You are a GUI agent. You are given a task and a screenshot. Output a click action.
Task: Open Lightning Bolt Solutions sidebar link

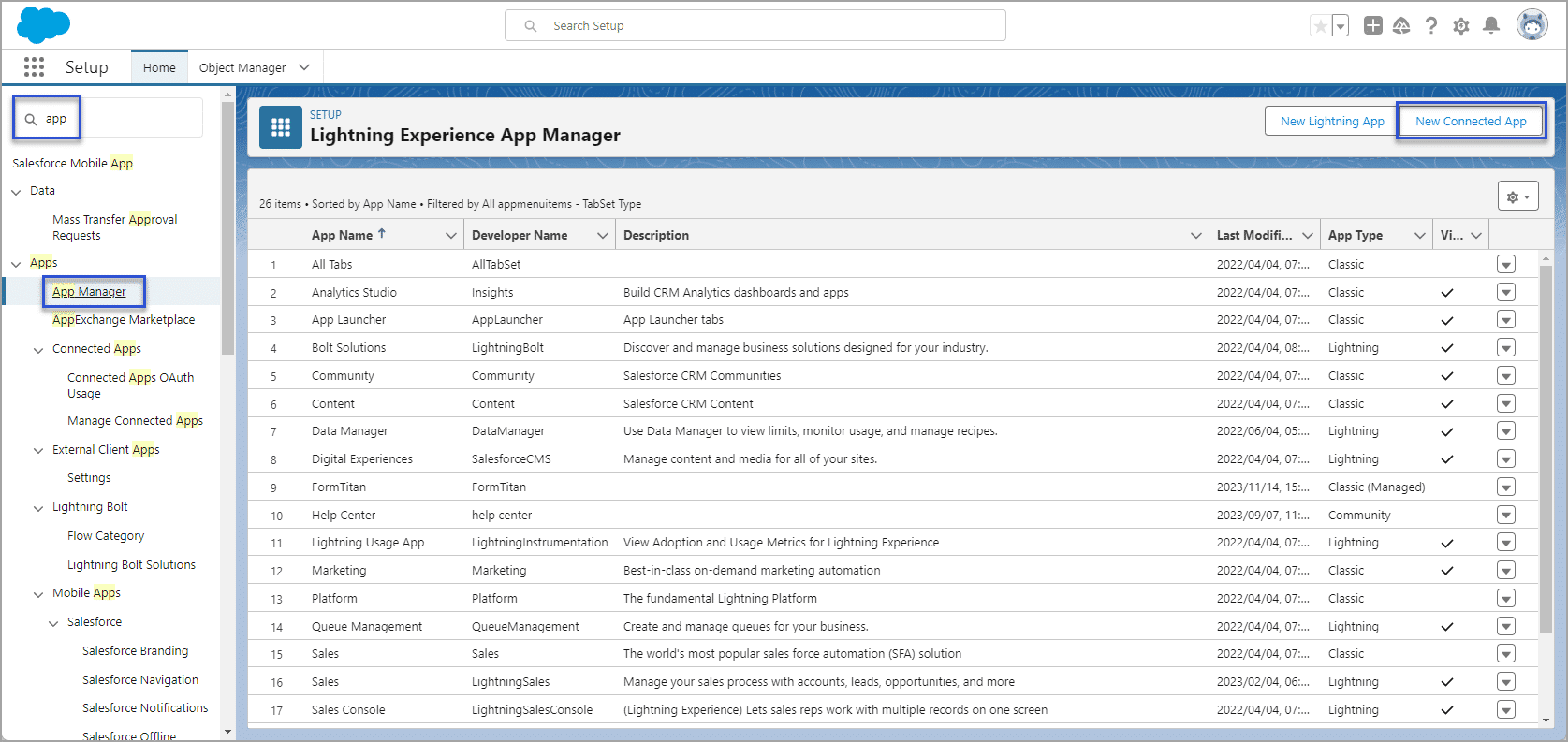coord(131,564)
